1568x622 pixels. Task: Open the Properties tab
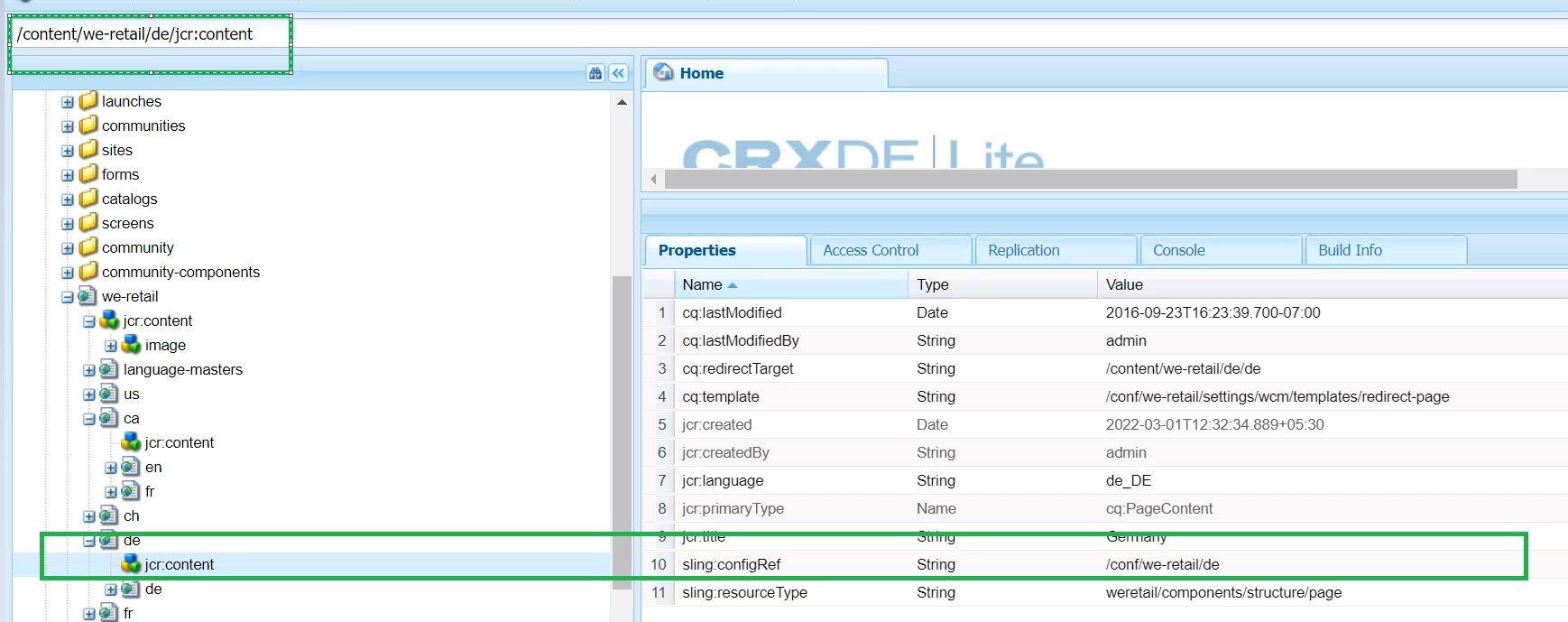click(x=725, y=250)
